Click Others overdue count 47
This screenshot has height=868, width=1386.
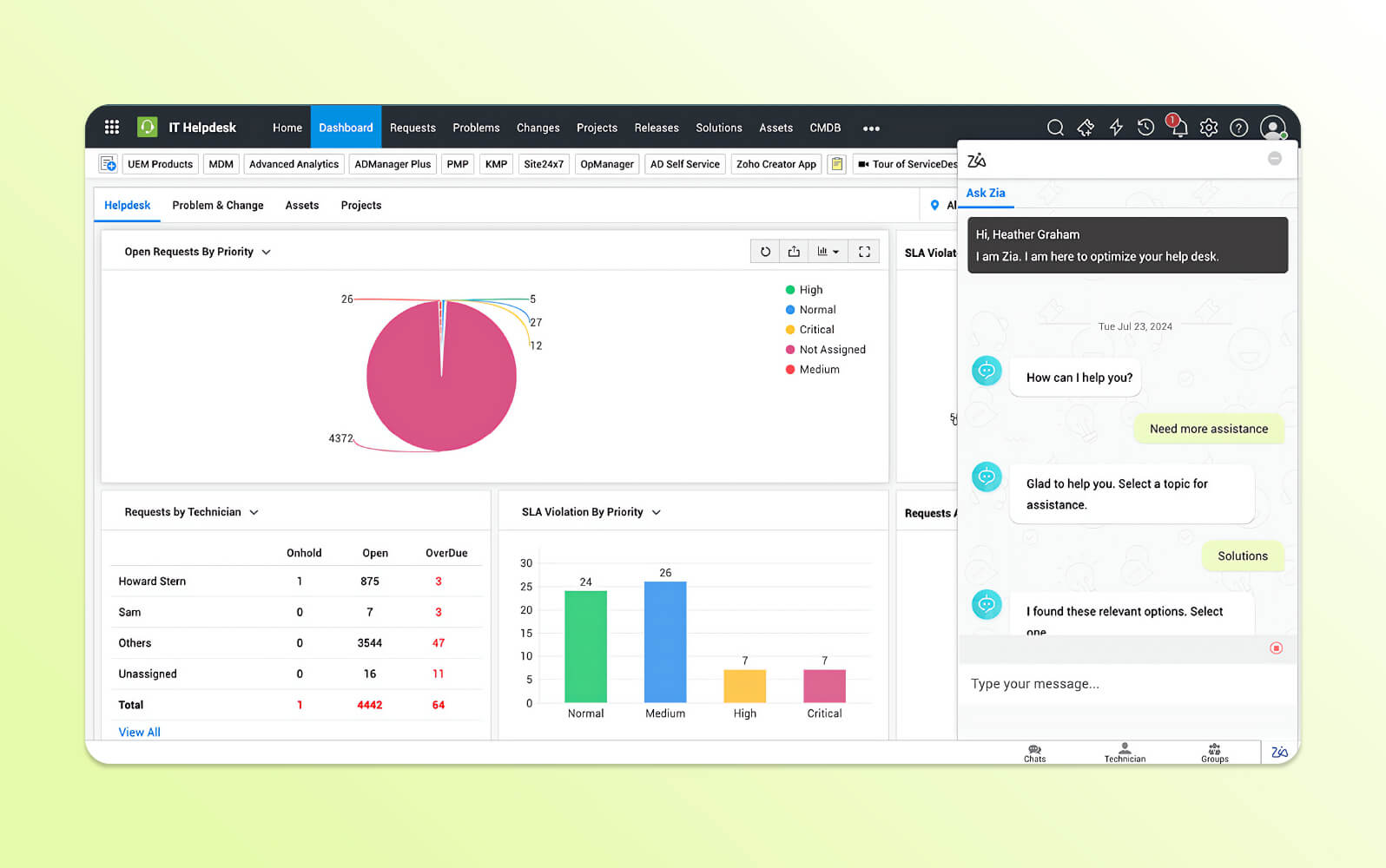pos(439,643)
